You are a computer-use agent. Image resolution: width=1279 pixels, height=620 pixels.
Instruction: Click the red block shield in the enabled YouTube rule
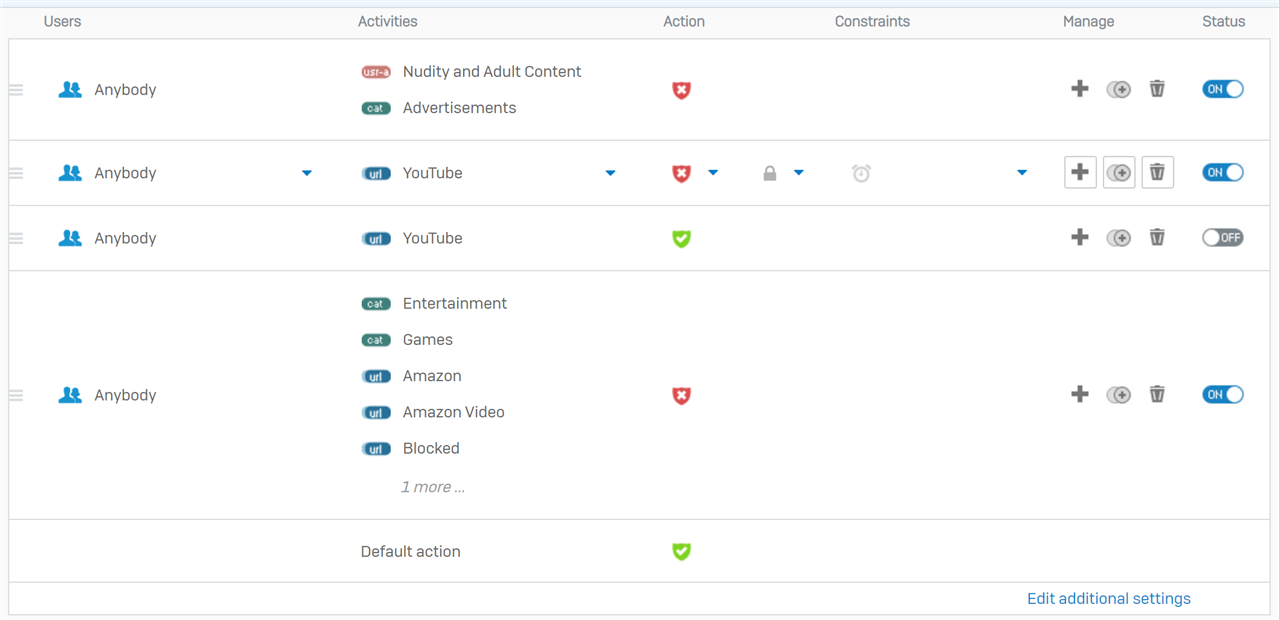pyautogui.click(x=681, y=173)
